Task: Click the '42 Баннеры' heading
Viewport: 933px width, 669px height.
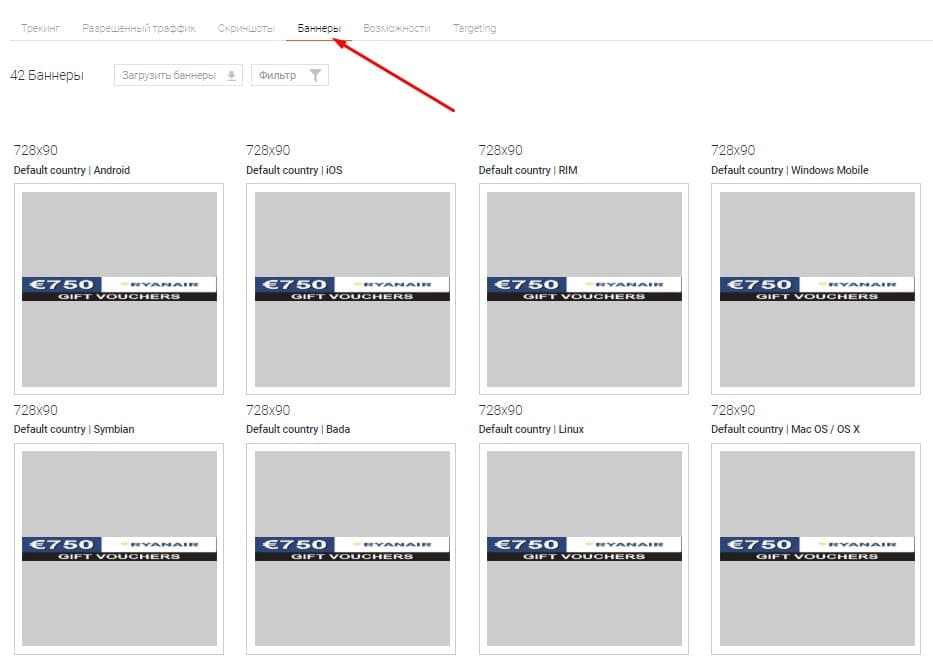Action: [x=47, y=75]
